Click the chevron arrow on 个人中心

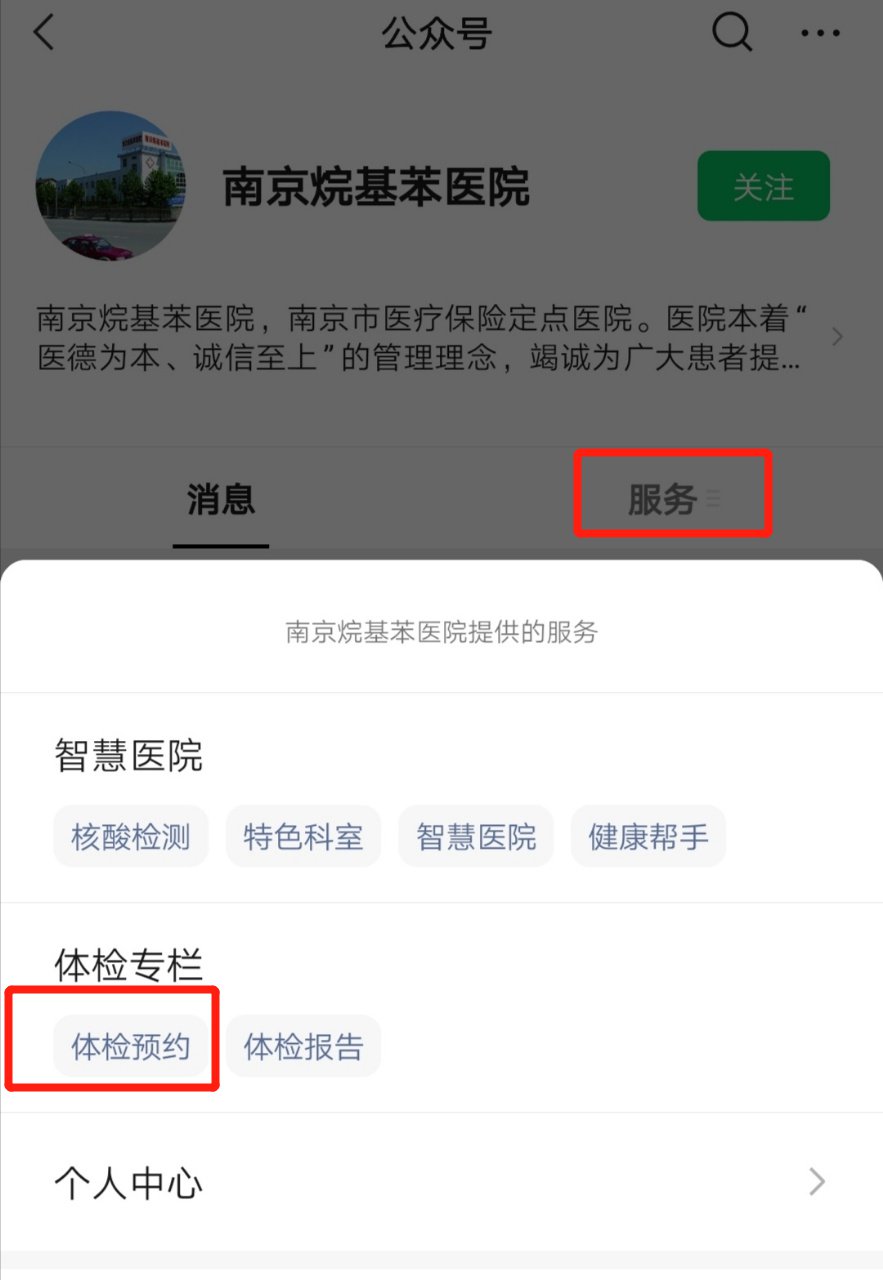(x=817, y=1182)
